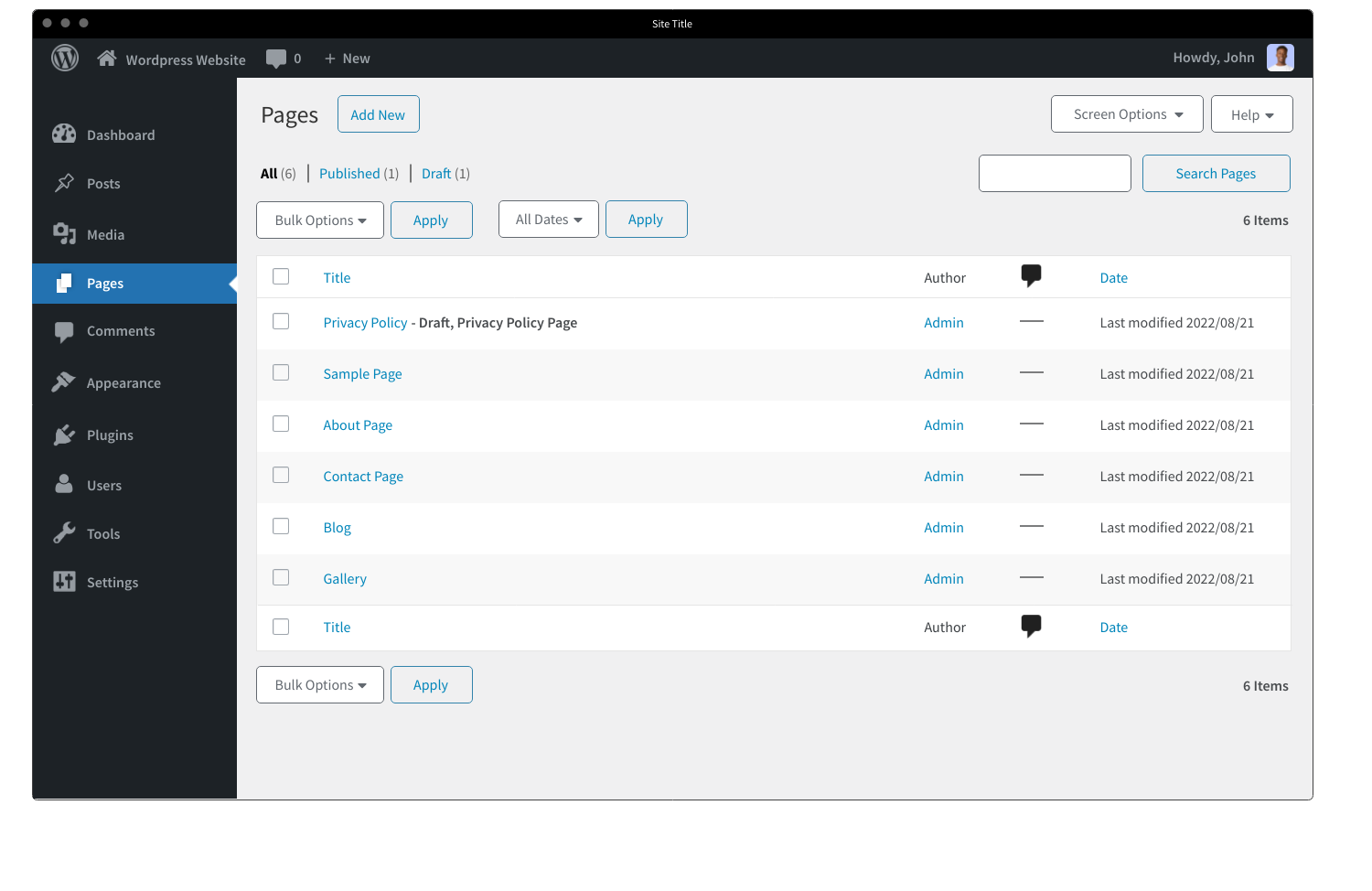Click the comments bubble icon in top bar

tap(276, 58)
